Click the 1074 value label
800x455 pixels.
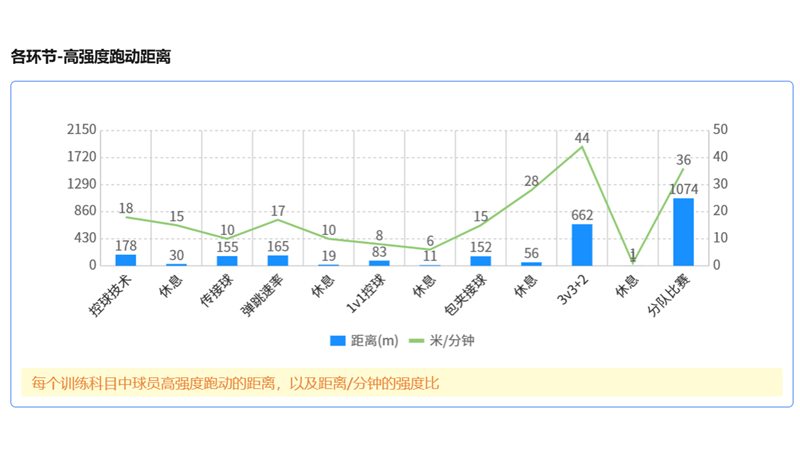tap(683, 190)
